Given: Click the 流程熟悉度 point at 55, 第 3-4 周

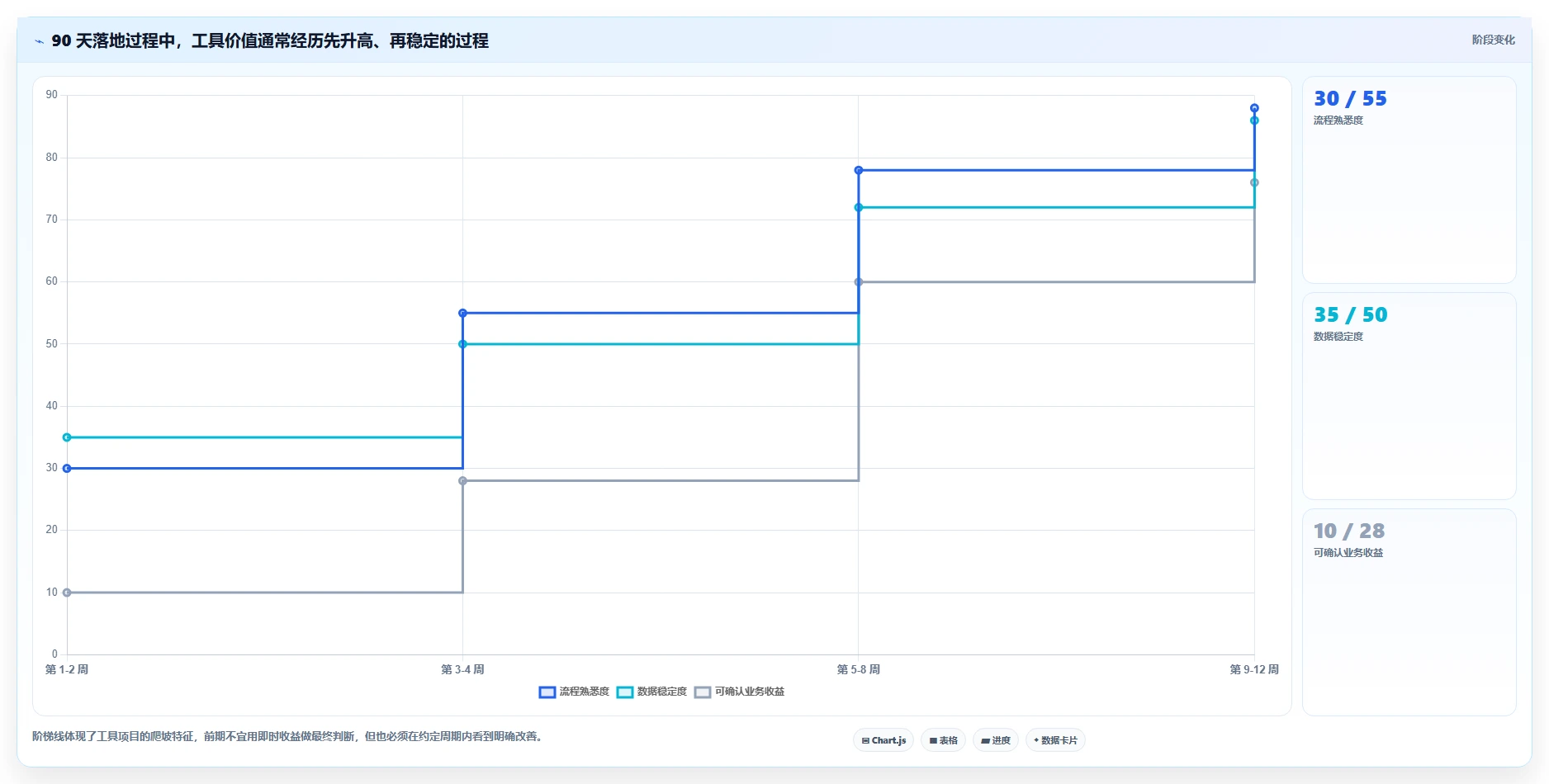Looking at the screenshot, I should pyautogui.click(x=462, y=313).
